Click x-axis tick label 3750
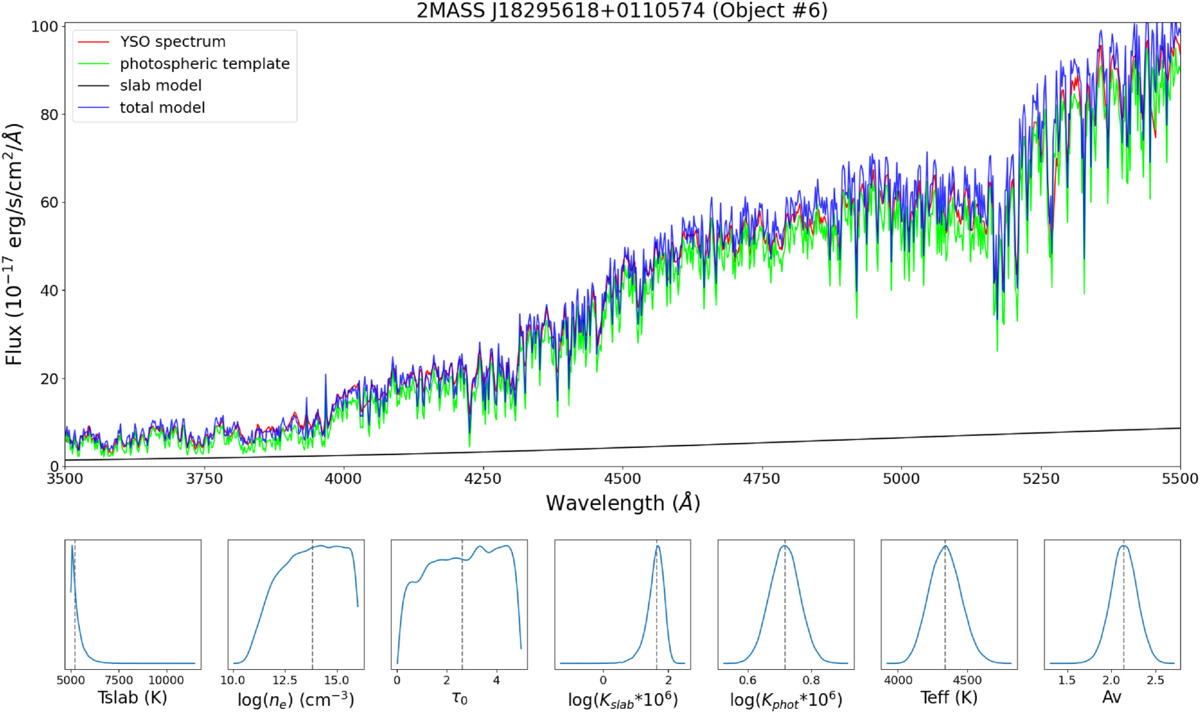Viewport: 1200px width, 713px height. [x=204, y=479]
